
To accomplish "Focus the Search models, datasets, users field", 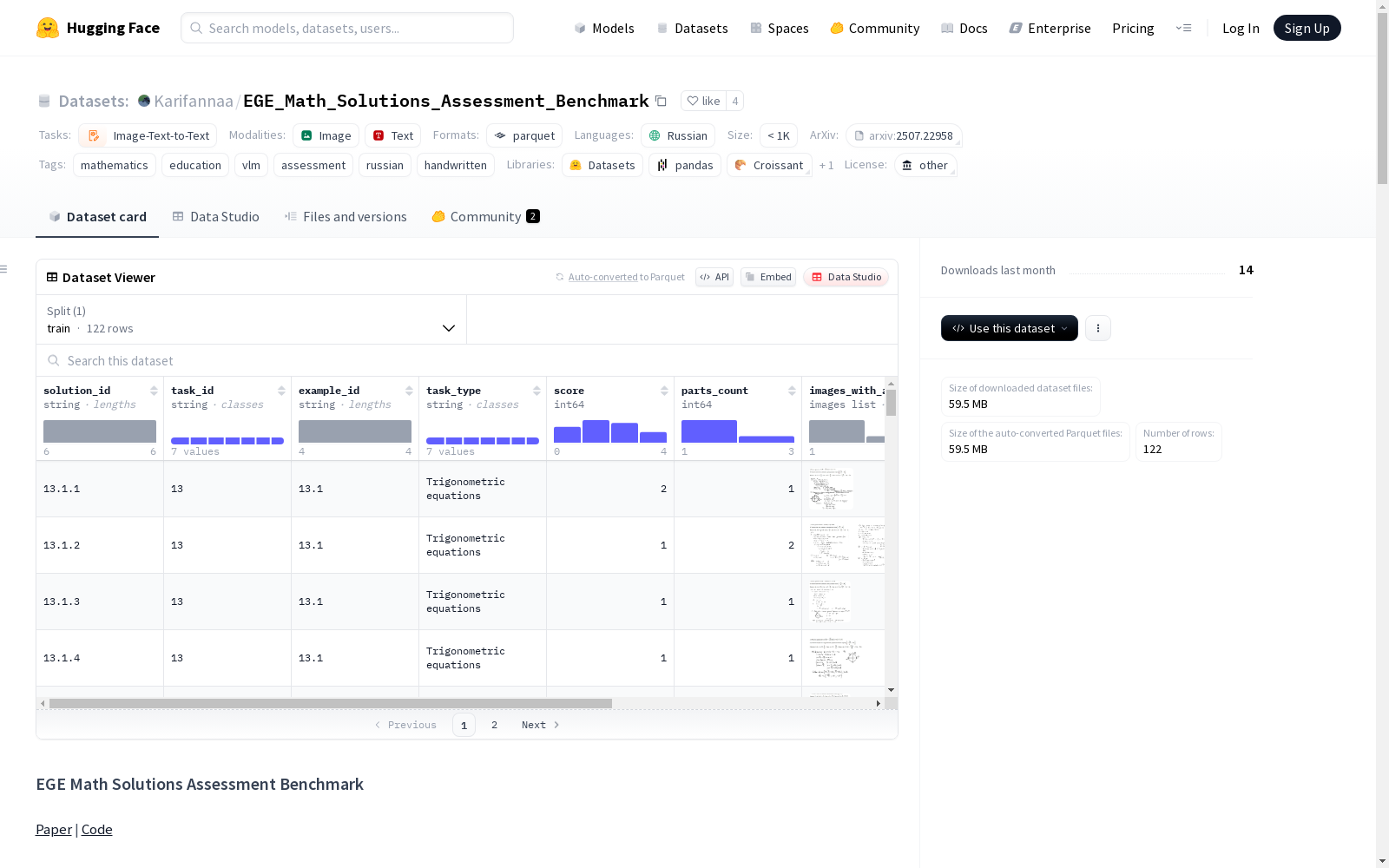I will (x=347, y=28).
